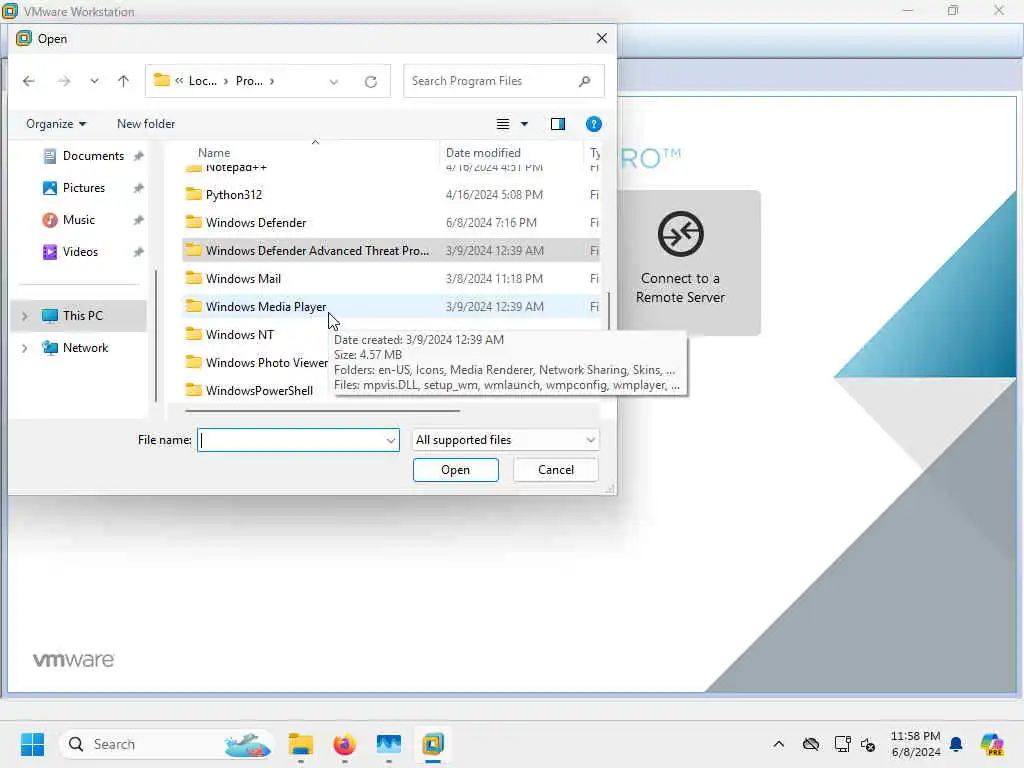Click the Loc breadcrumb segment

click(202, 81)
